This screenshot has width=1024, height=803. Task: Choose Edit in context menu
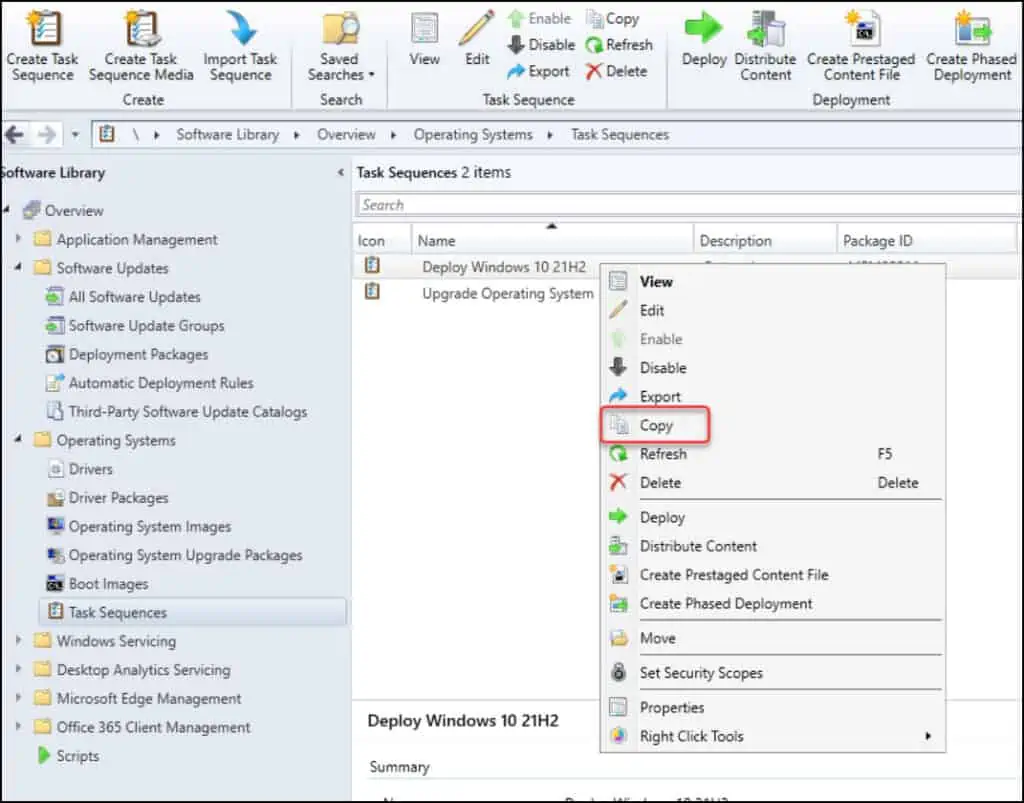773,311
